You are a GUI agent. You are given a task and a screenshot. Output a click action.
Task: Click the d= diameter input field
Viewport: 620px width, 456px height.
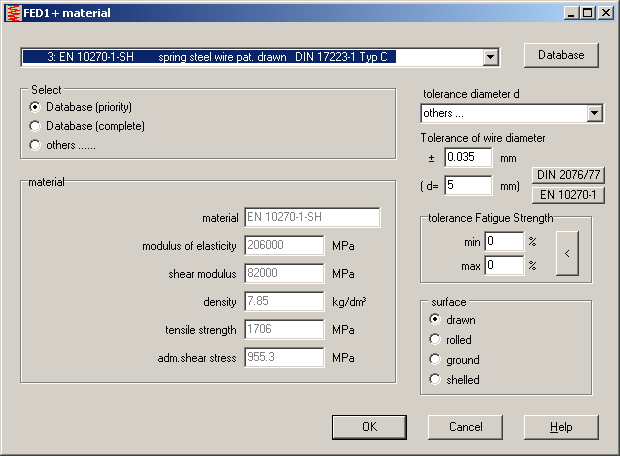[x=468, y=185]
